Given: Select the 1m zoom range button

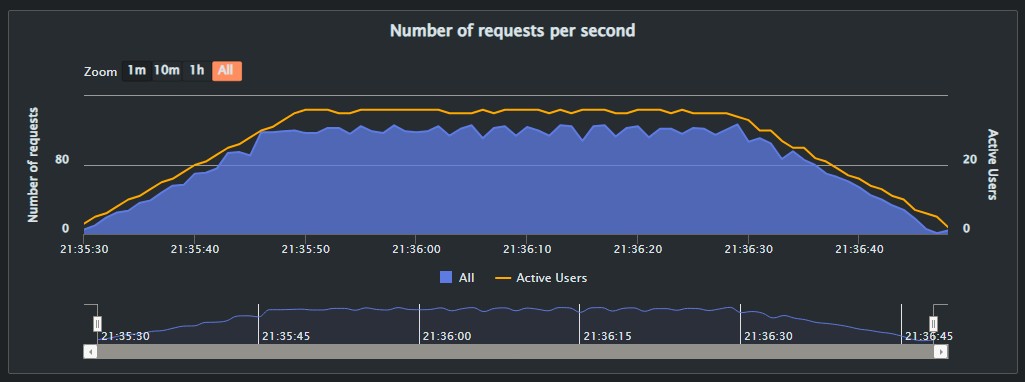Looking at the screenshot, I should click(x=137, y=71).
